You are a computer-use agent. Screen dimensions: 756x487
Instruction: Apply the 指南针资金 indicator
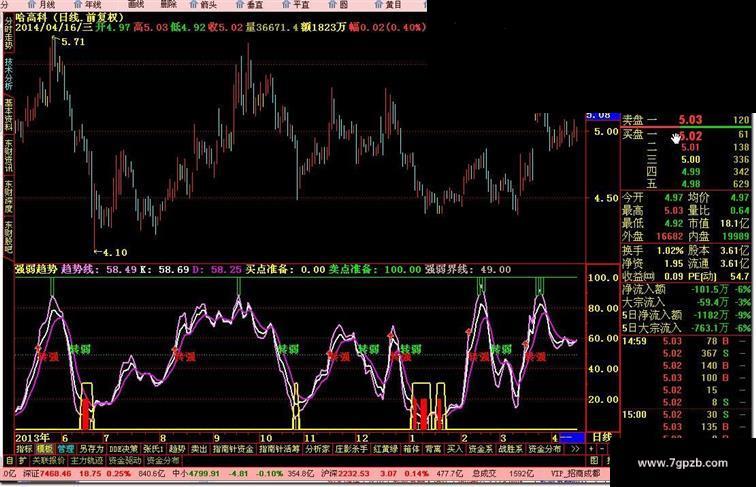233,449
